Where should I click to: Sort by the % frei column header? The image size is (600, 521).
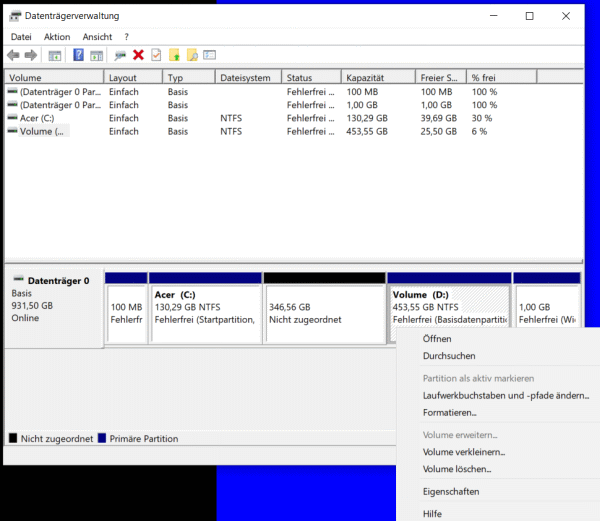pos(502,77)
